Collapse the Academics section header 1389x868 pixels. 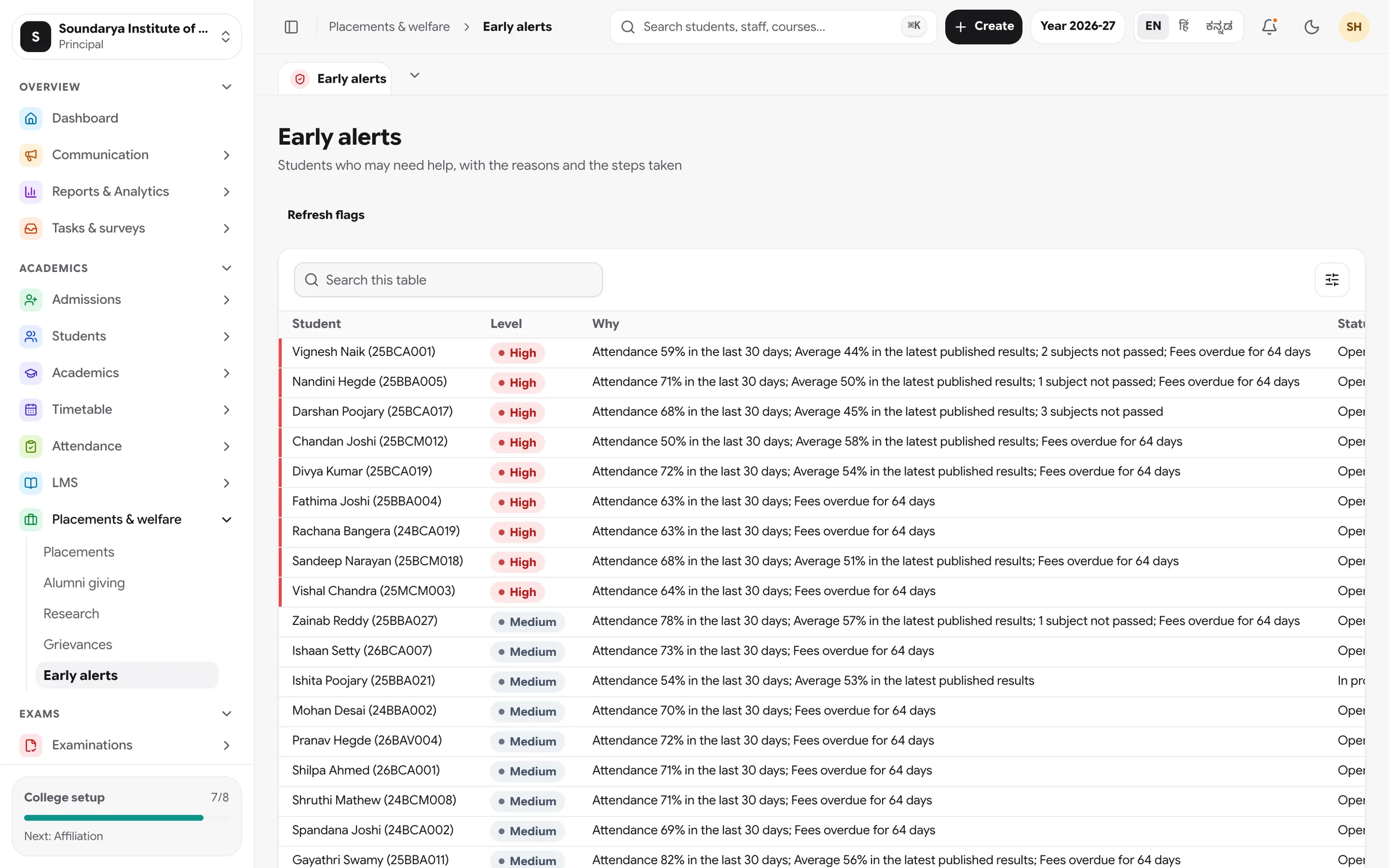(x=226, y=268)
